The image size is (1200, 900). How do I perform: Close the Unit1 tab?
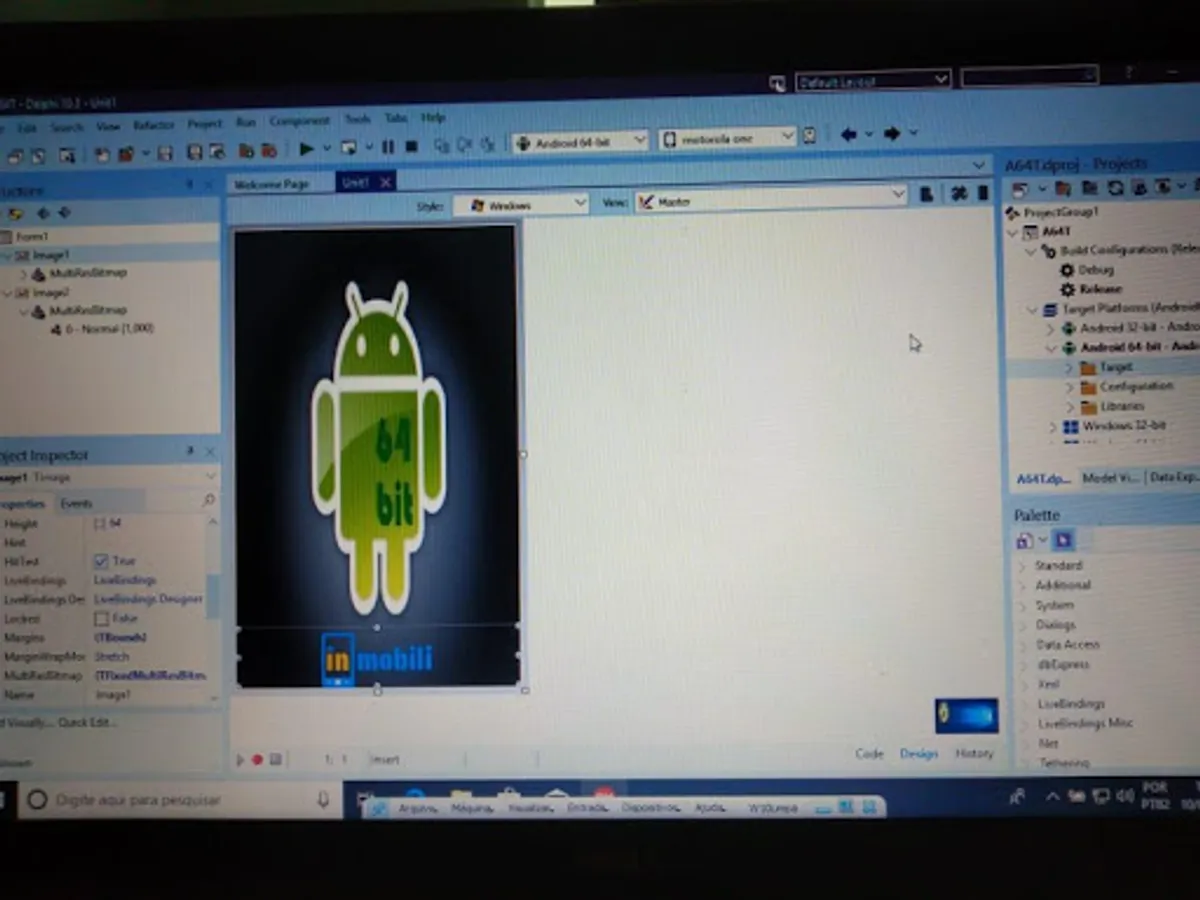point(385,182)
